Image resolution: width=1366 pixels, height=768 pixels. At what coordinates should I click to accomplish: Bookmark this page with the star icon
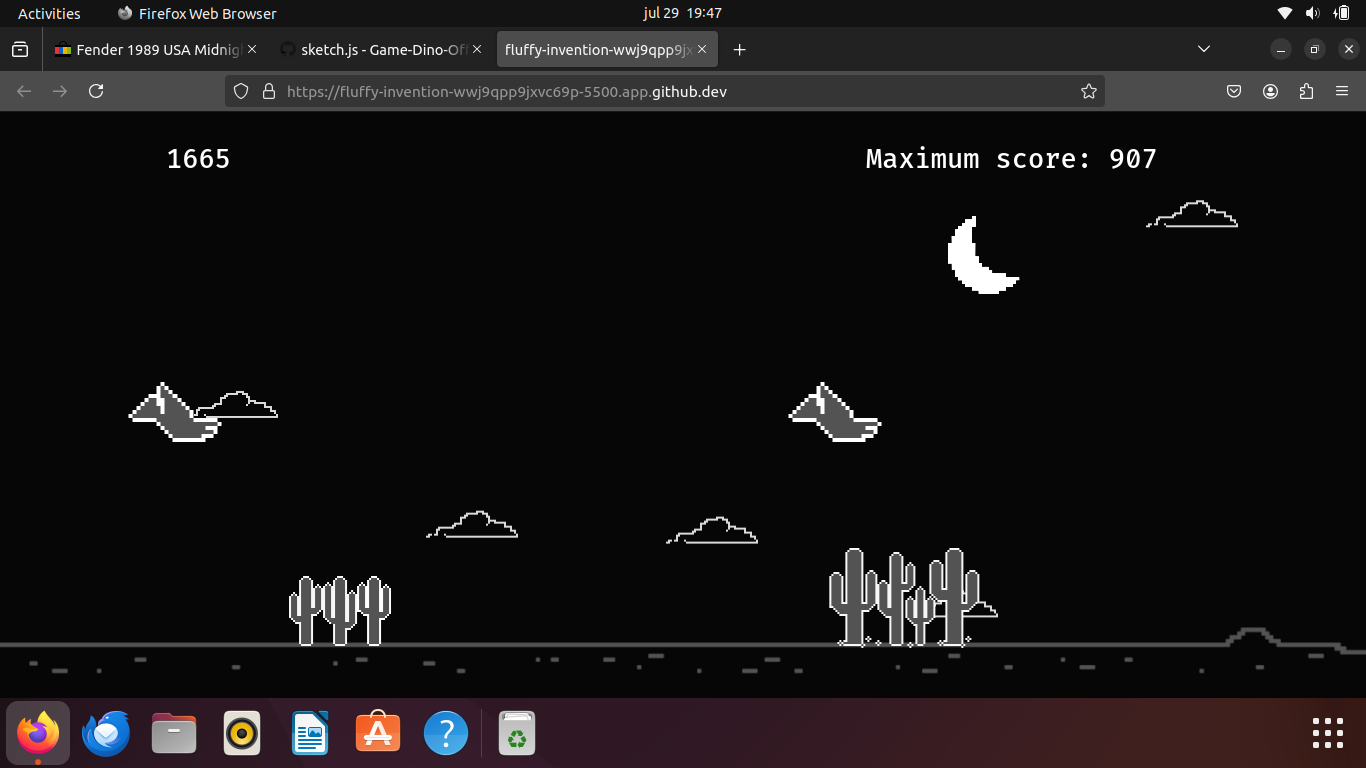click(x=1089, y=91)
